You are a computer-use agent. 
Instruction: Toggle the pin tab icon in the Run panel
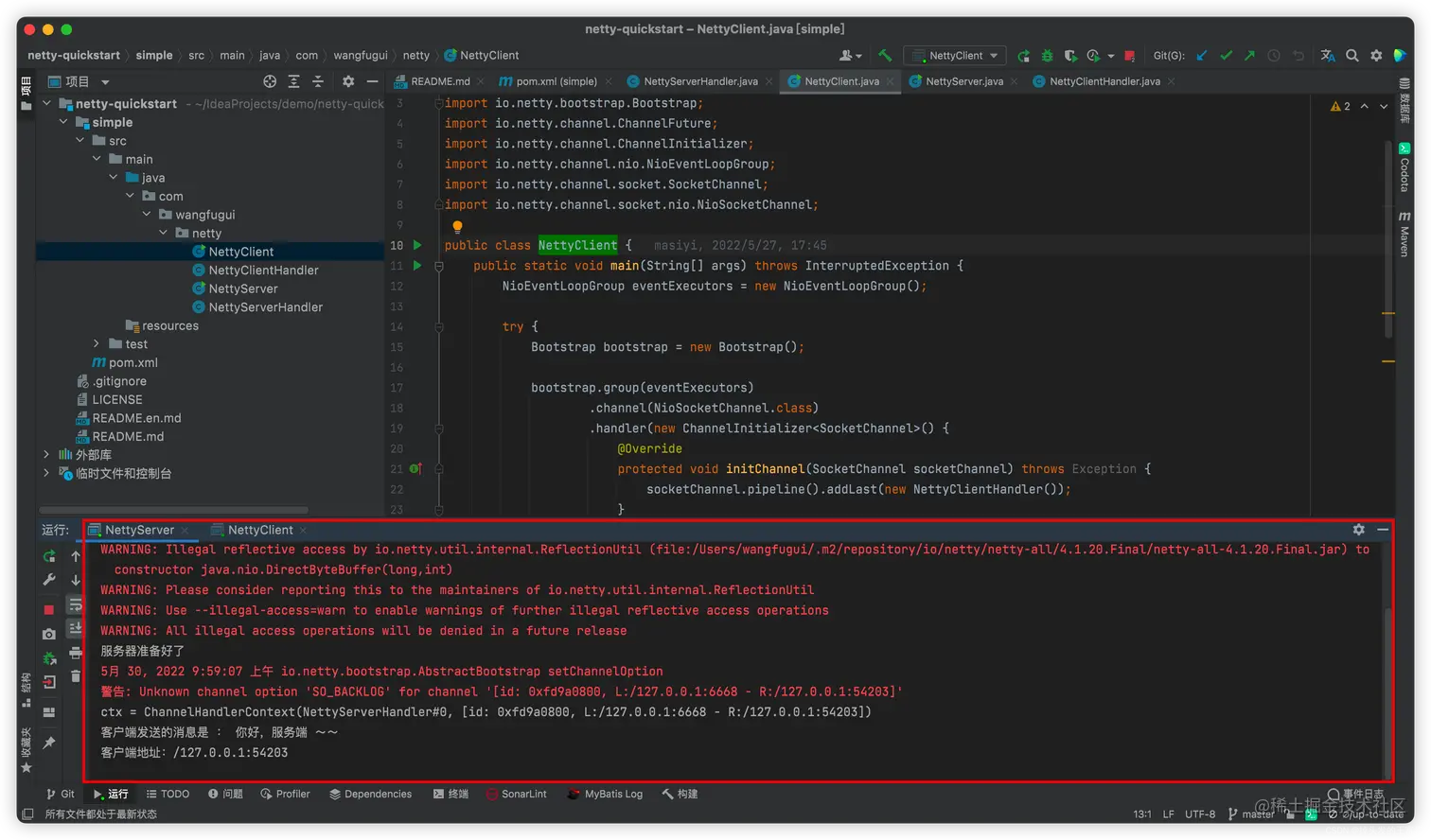click(49, 744)
